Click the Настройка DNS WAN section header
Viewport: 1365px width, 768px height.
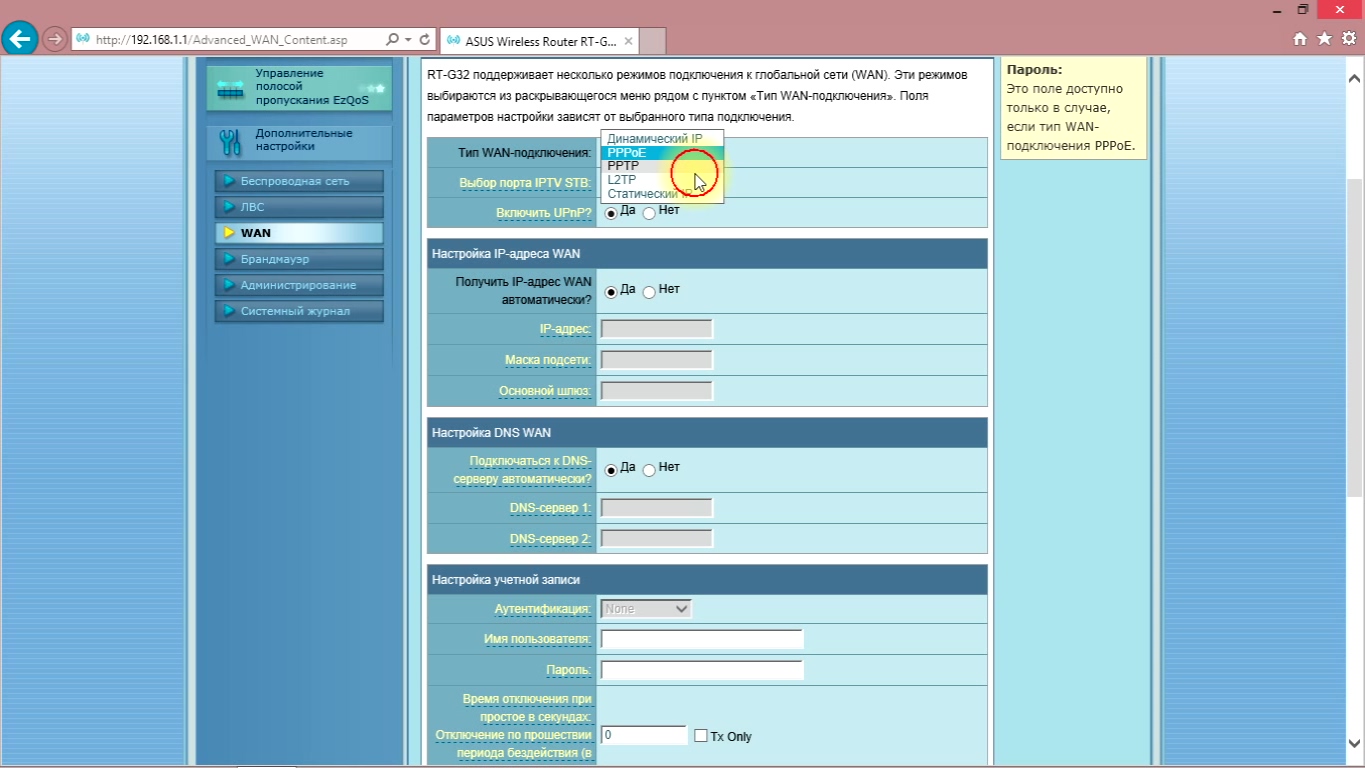pos(707,432)
